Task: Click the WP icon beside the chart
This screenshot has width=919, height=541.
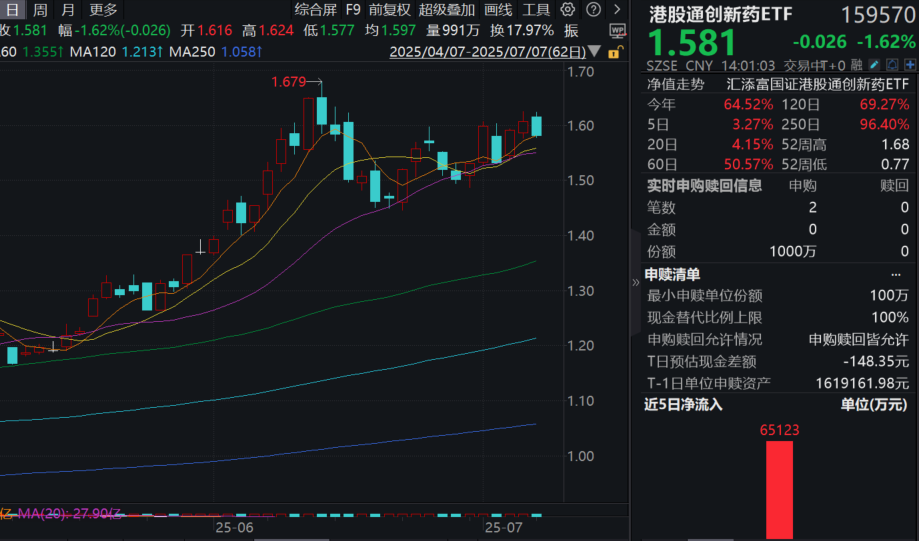Action: pyautogui.click(x=617, y=30)
